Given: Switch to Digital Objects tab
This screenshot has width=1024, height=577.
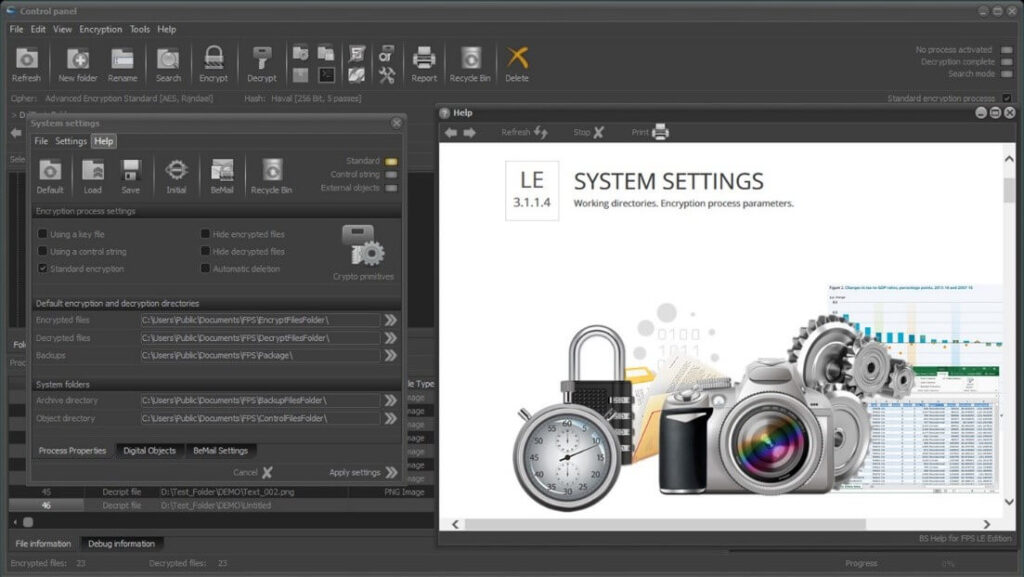Looking at the screenshot, I should (150, 450).
